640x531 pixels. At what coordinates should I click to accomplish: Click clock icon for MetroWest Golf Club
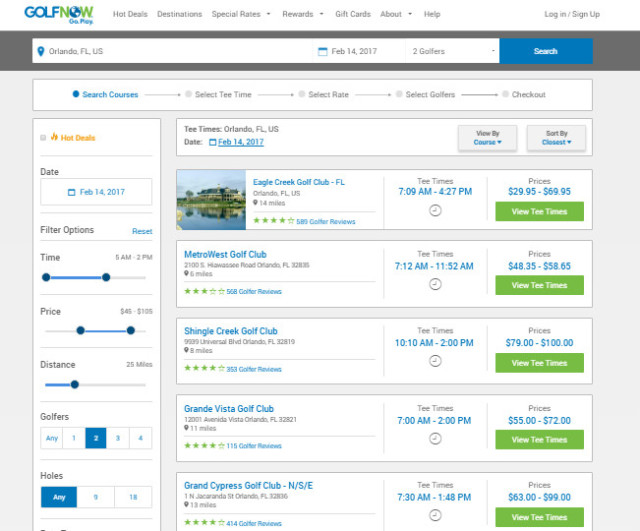tap(435, 284)
